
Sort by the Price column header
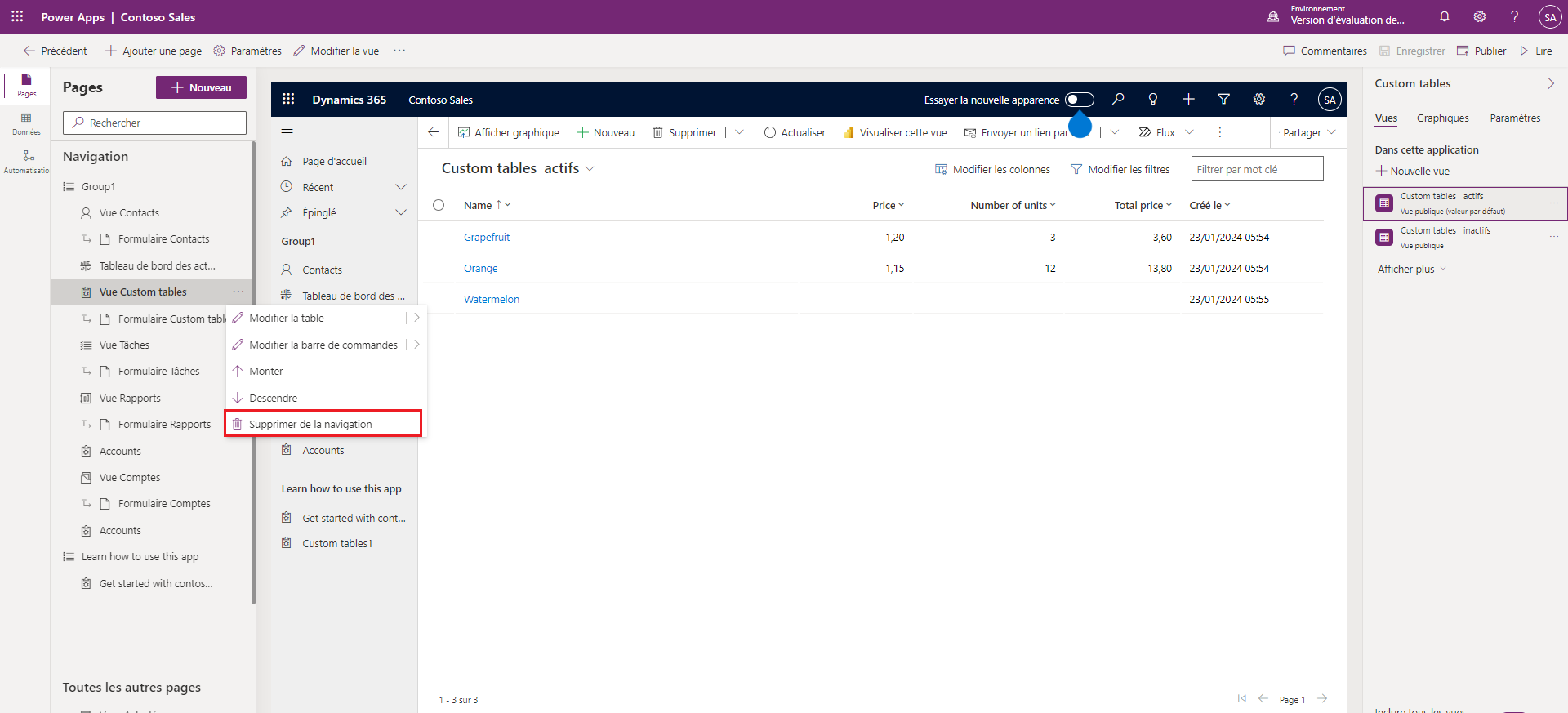point(888,205)
